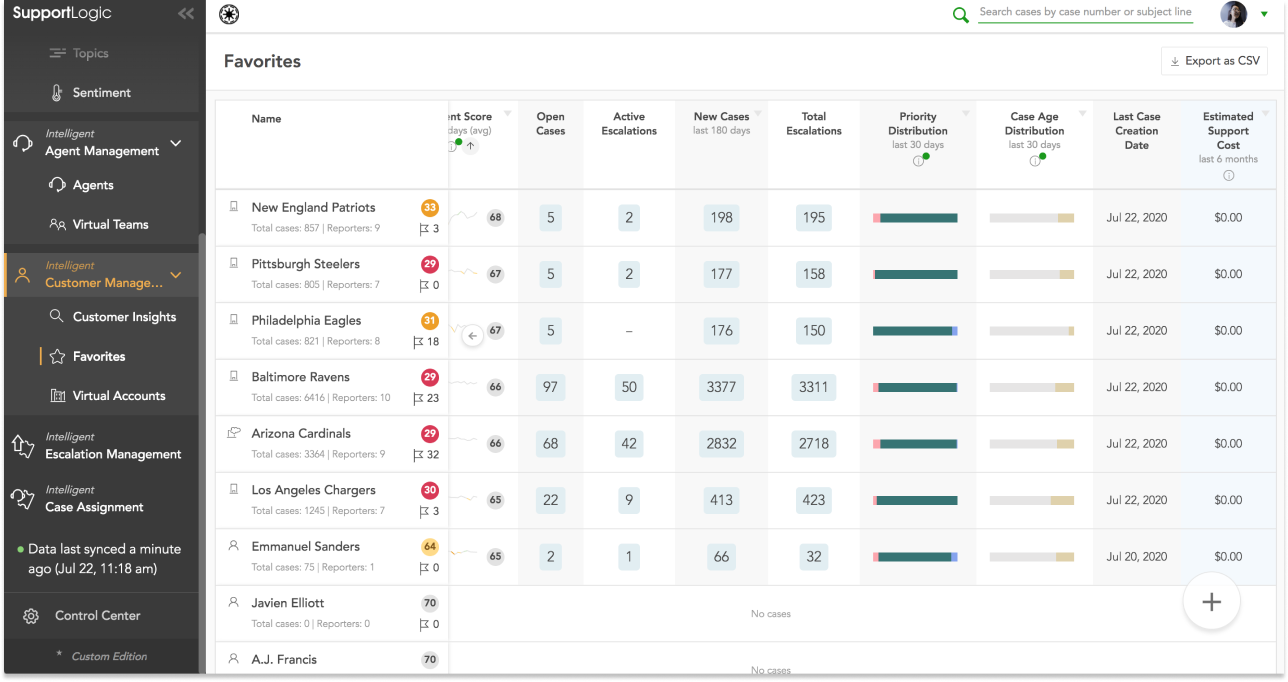Image resolution: width=1288 pixels, height=682 pixels.
Task: Click the Control Center gear icon
Action: 31,616
